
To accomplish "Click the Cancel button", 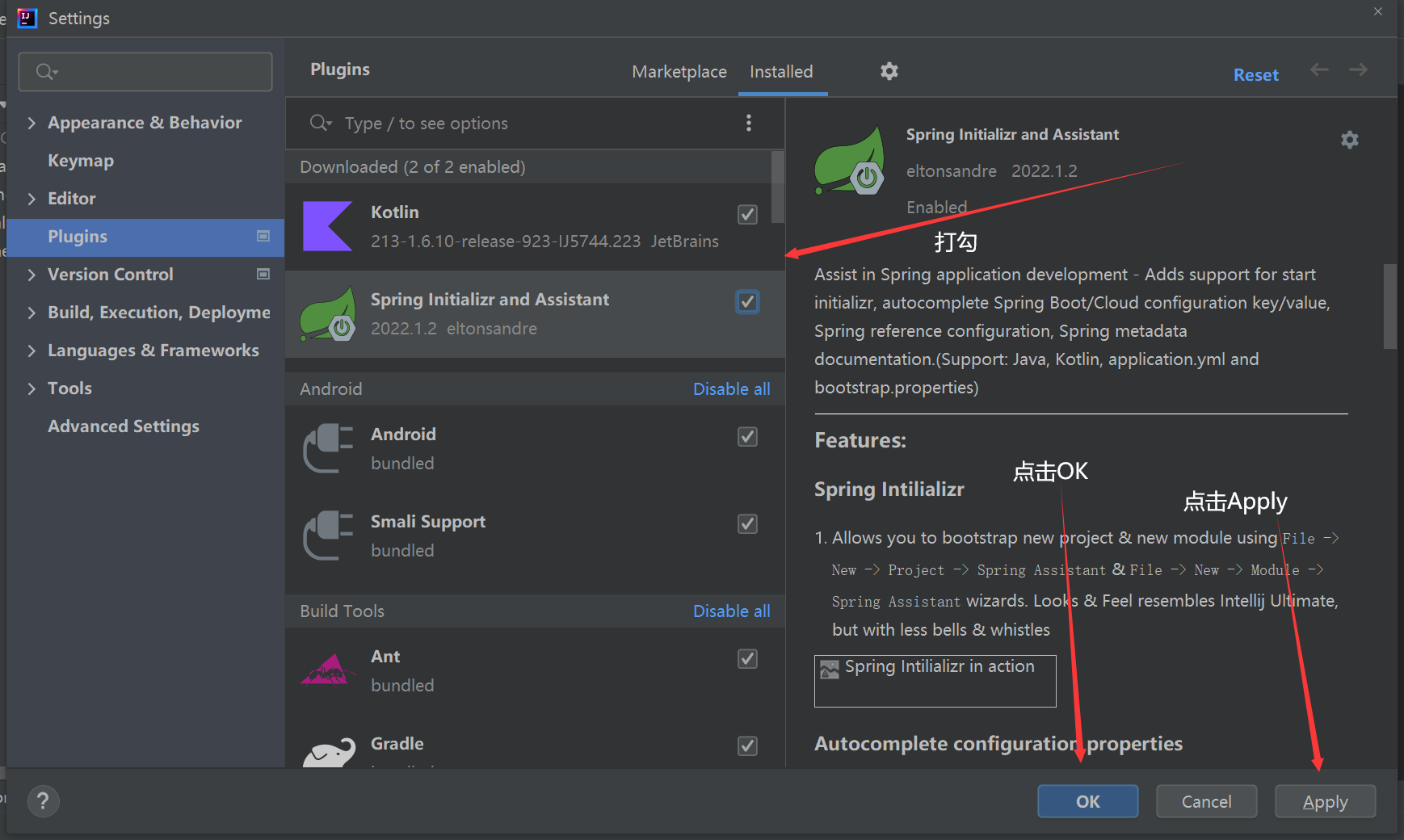I will pos(1207,801).
